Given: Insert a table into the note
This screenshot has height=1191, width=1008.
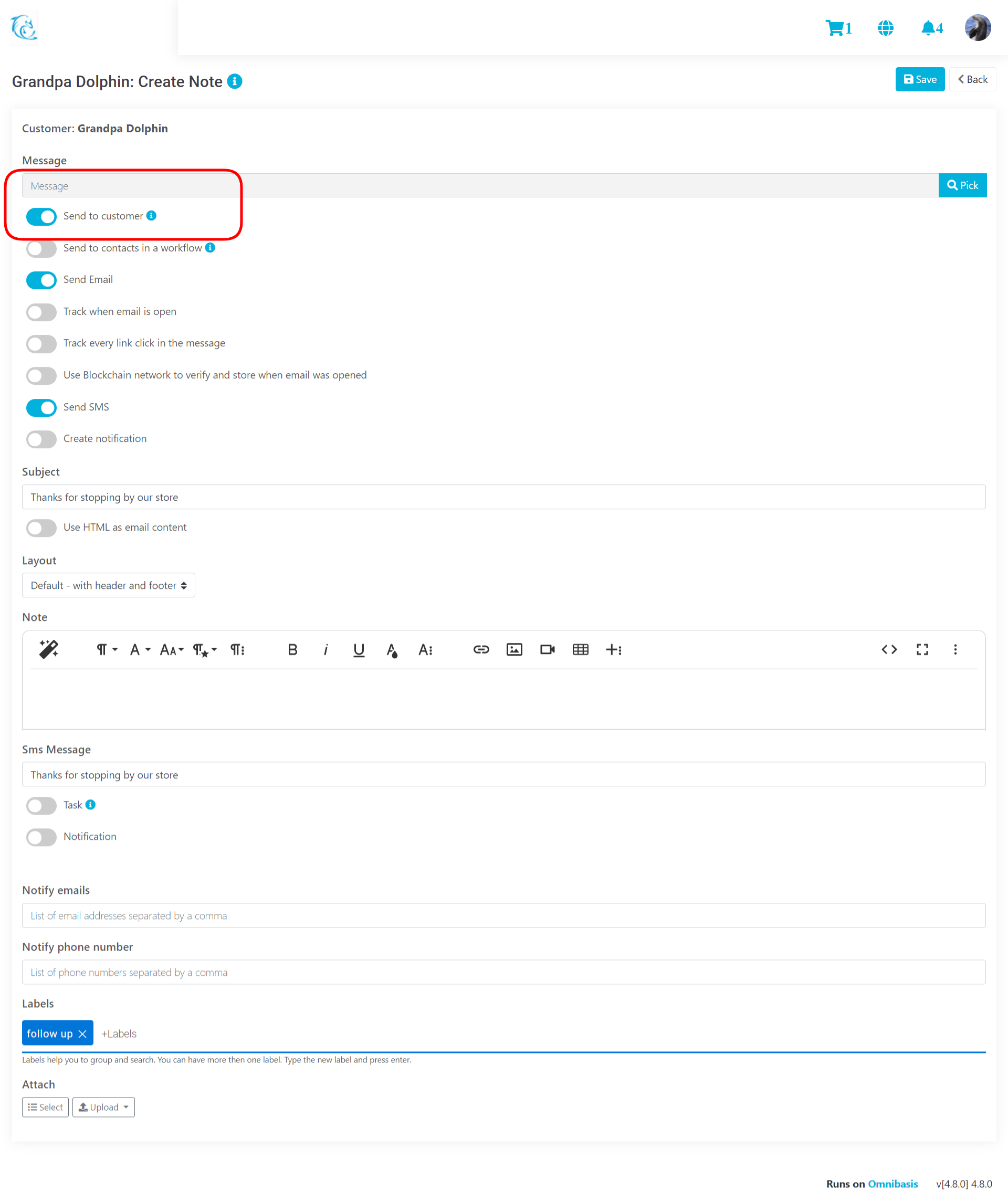Looking at the screenshot, I should 580,649.
